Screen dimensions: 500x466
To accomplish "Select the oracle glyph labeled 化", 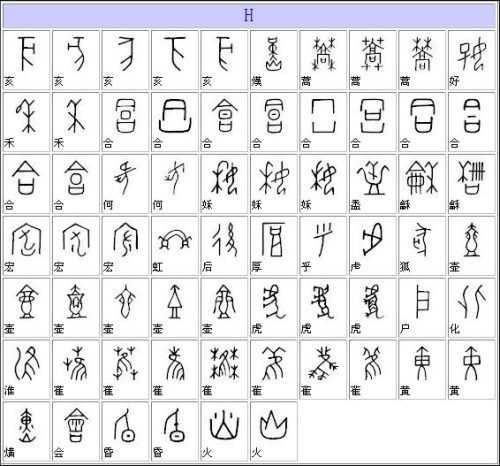I will tap(471, 302).
